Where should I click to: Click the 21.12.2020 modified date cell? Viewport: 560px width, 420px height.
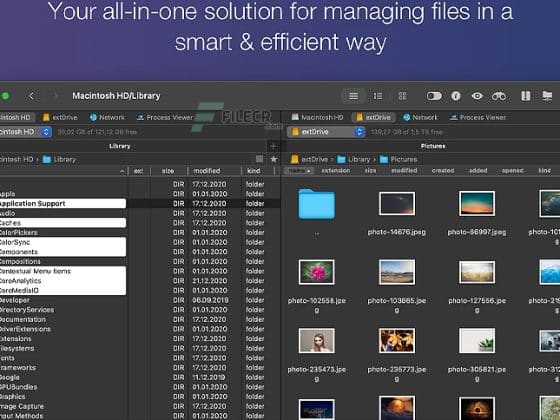pyautogui.click(x=209, y=281)
